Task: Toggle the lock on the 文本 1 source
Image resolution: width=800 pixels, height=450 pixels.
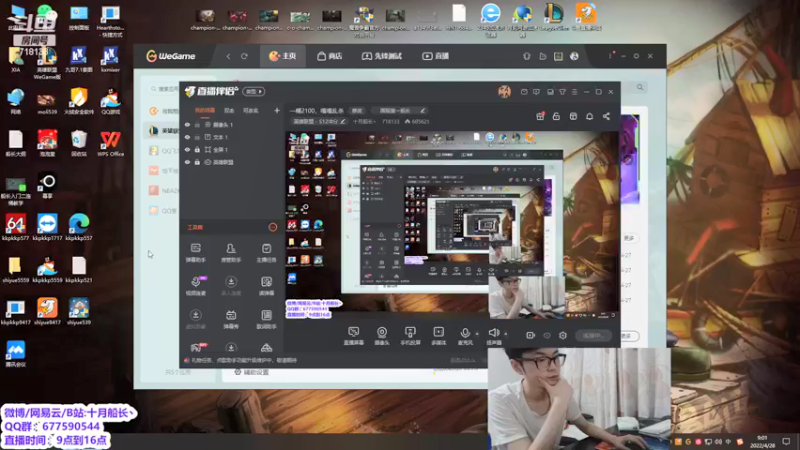Action: tap(197, 137)
